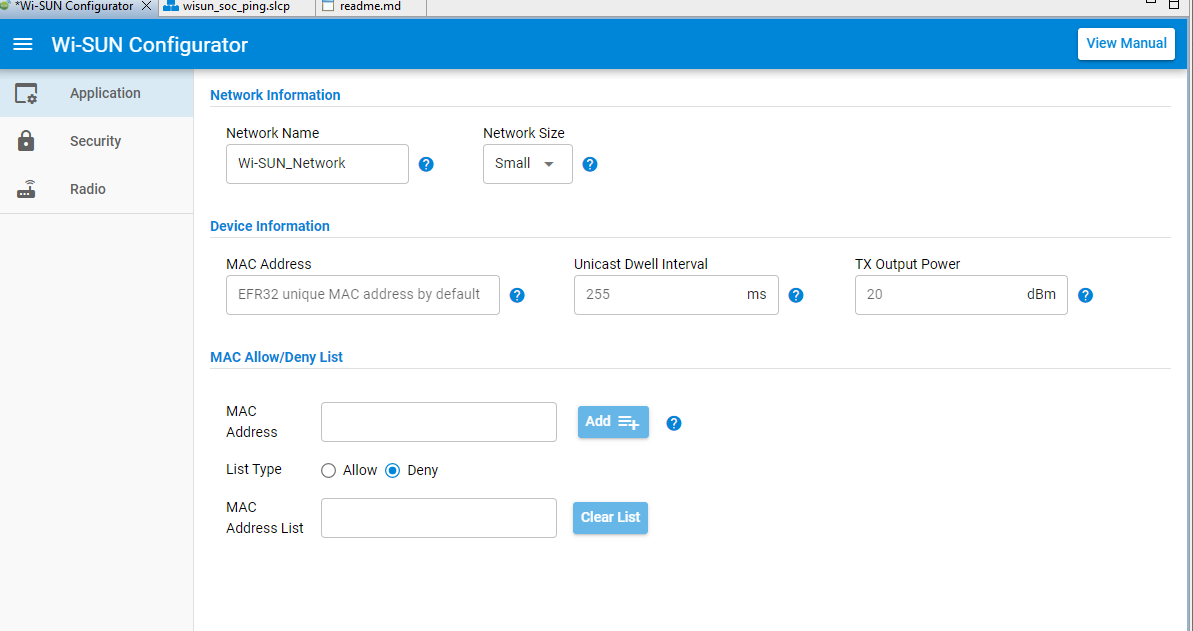The height and width of the screenshot is (631, 1193).
Task: Edit the Network Name input field
Action: 317,164
